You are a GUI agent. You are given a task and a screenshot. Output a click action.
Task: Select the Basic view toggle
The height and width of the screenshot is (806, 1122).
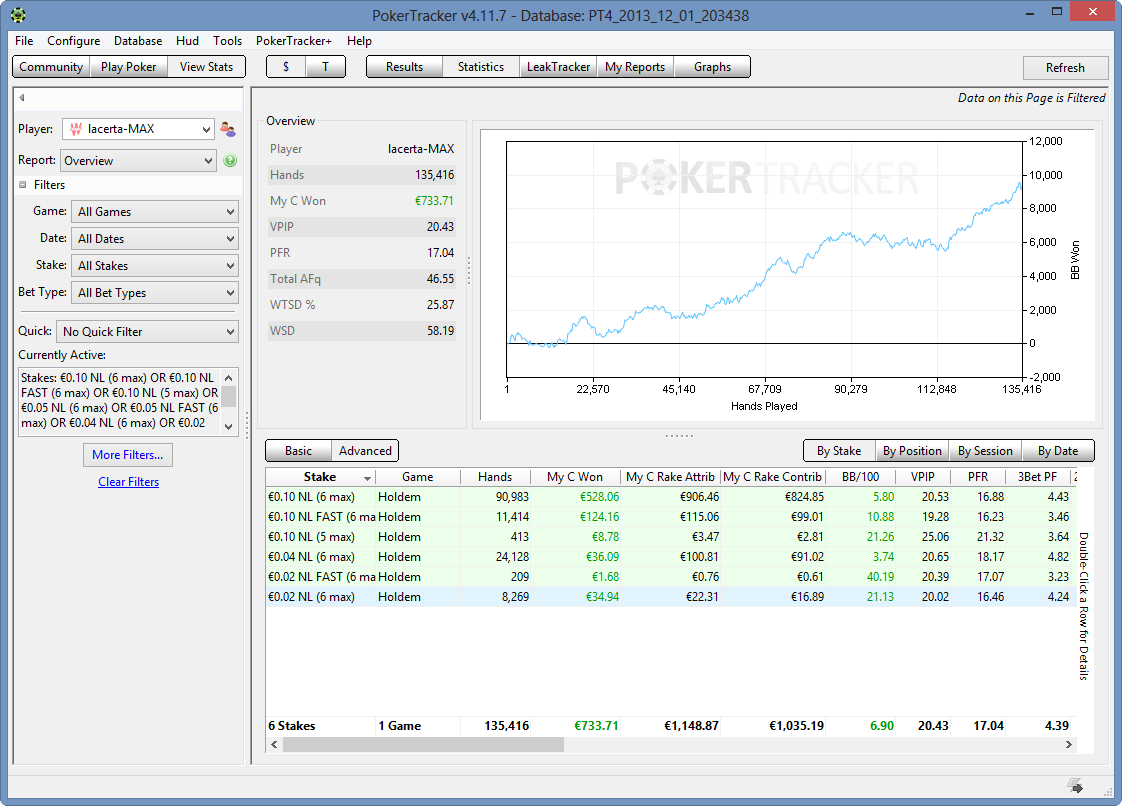point(298,451)
